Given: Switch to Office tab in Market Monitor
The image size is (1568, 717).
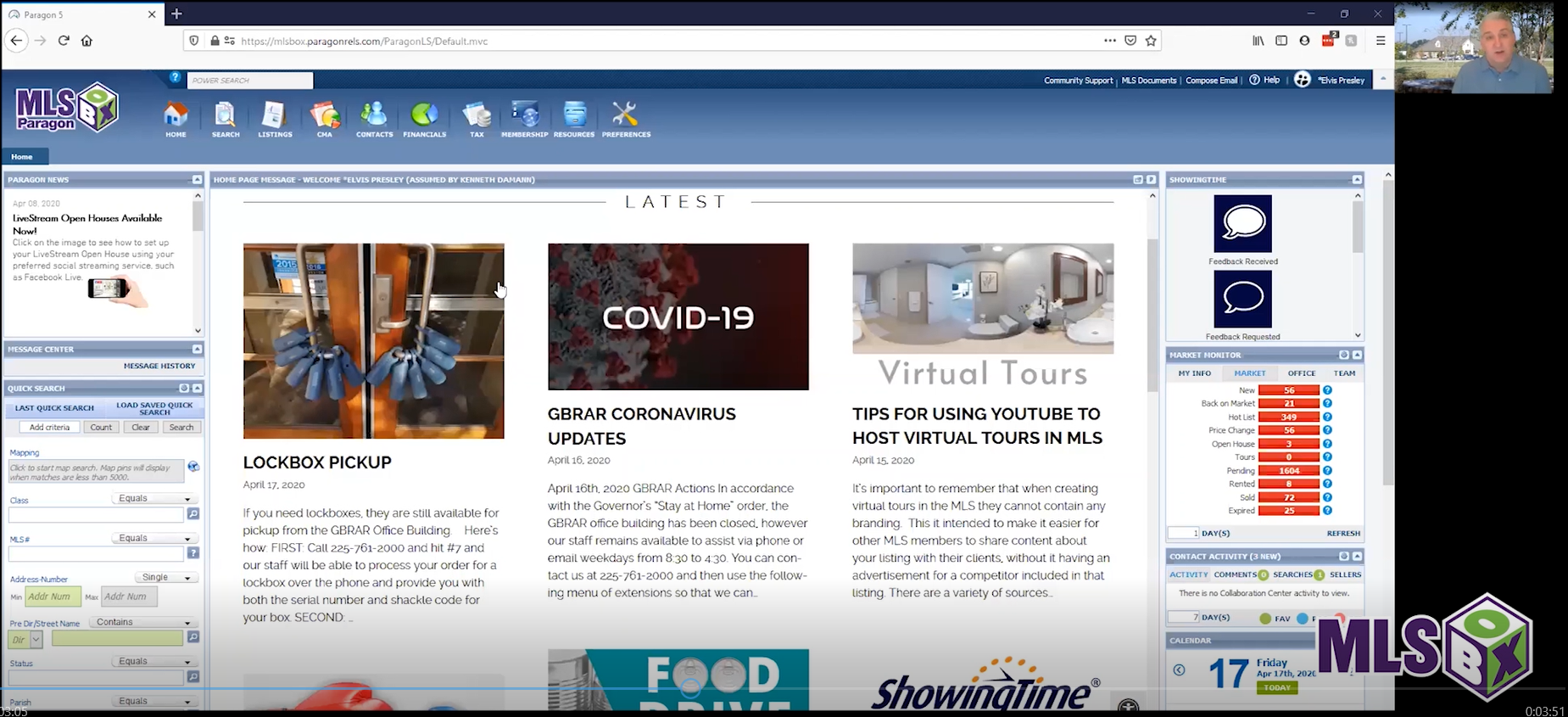Looking at the screenshot, I should (1301, 373).
